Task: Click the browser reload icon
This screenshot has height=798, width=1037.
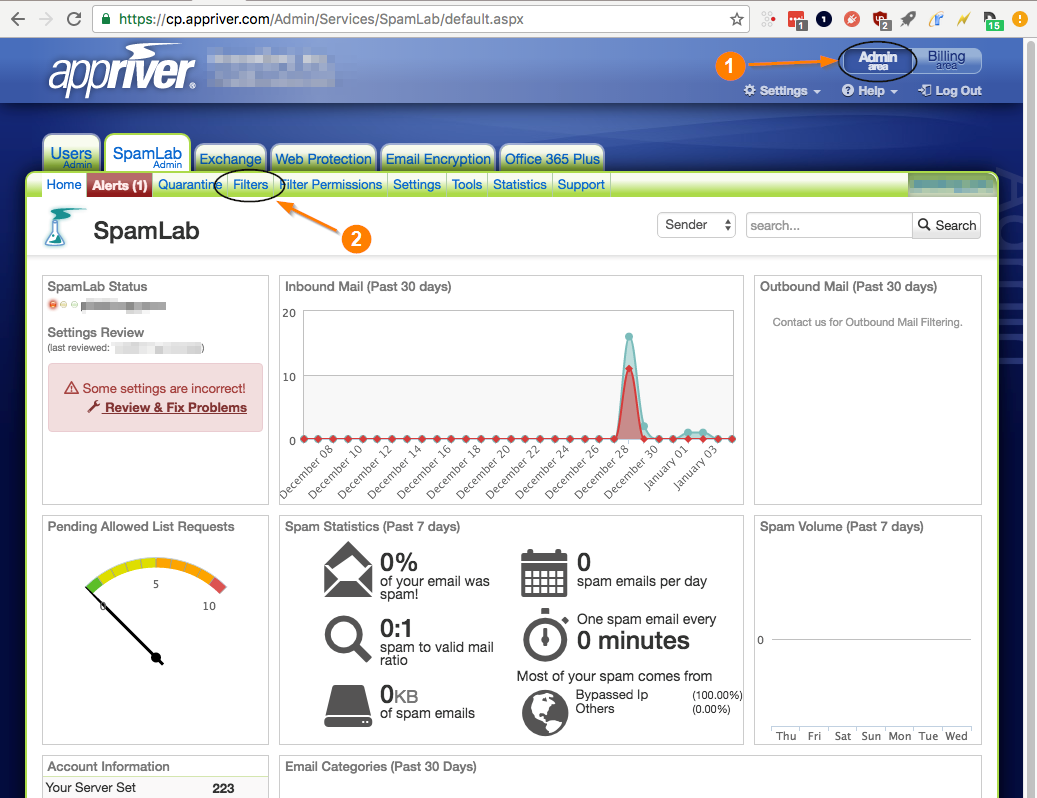Action: (73, 19)
